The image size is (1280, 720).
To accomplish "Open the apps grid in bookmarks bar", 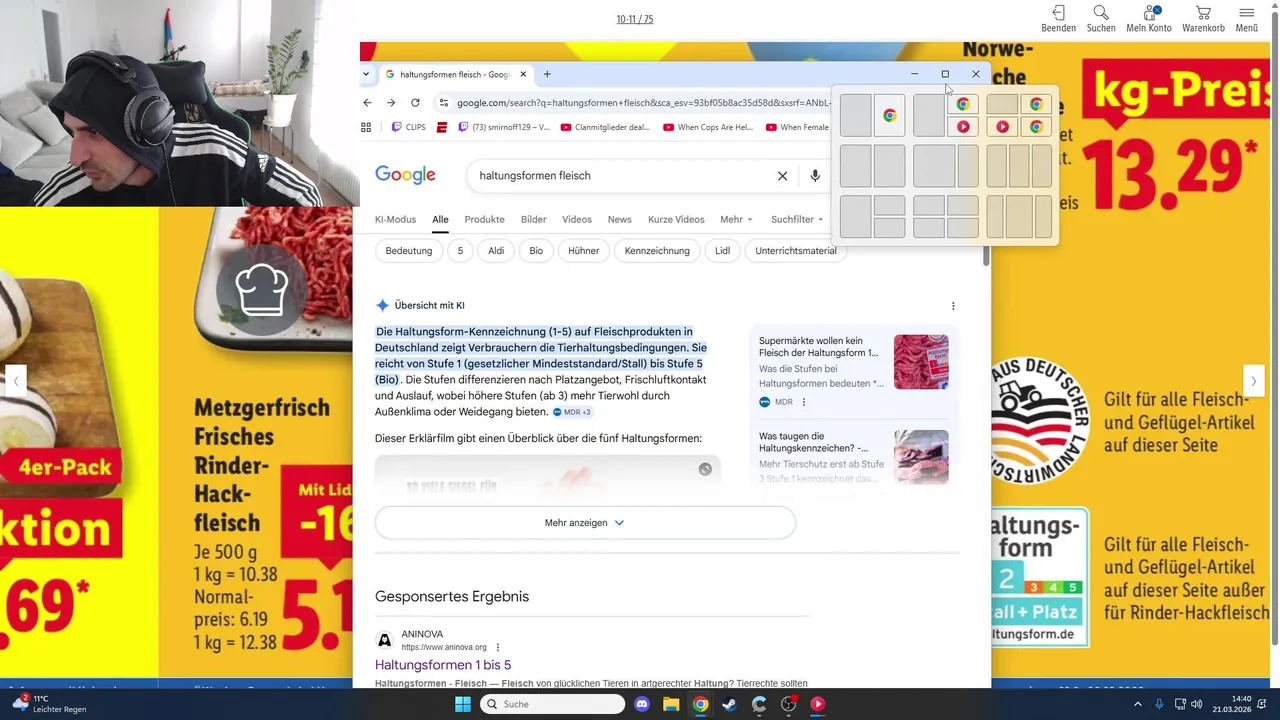I will coord(366,127).
